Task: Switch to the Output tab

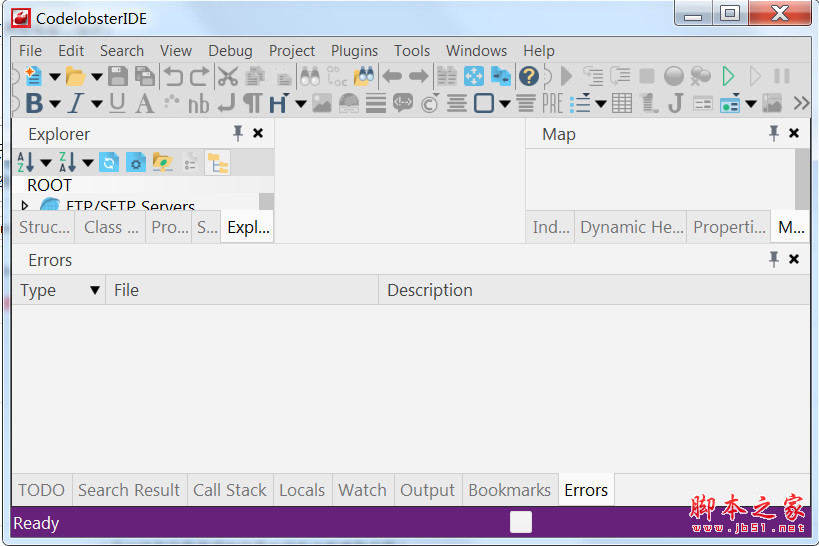Action: pyautogui.click(x=427, y=490)
